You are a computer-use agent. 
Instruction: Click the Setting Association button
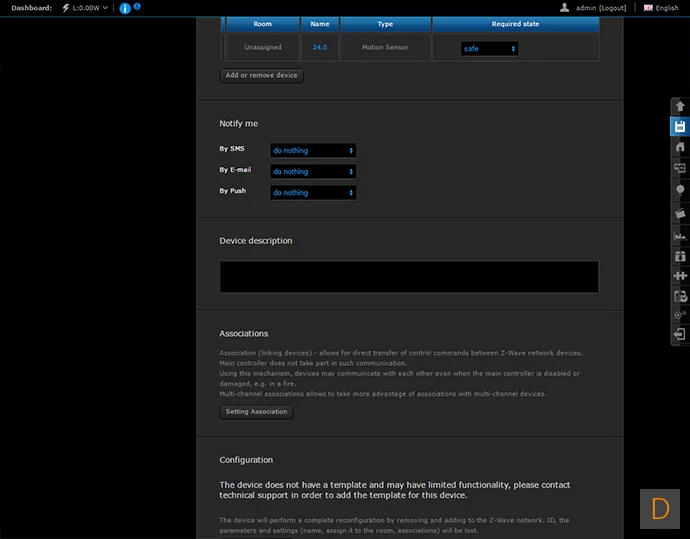[256, 412]
